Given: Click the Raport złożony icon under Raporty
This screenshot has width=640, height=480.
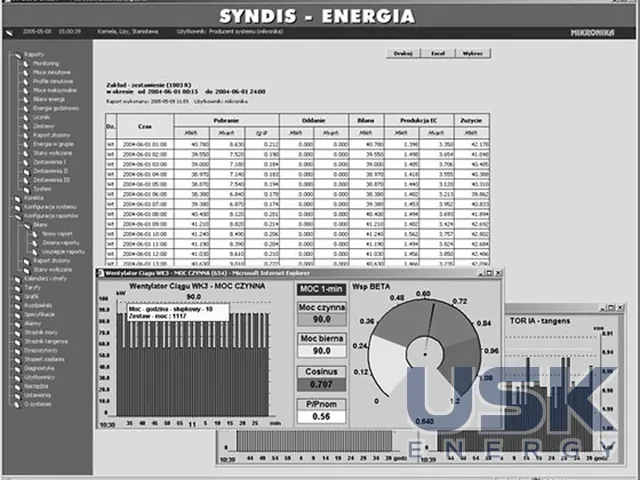Looking at the screenshot, I should tap(26, 136).
